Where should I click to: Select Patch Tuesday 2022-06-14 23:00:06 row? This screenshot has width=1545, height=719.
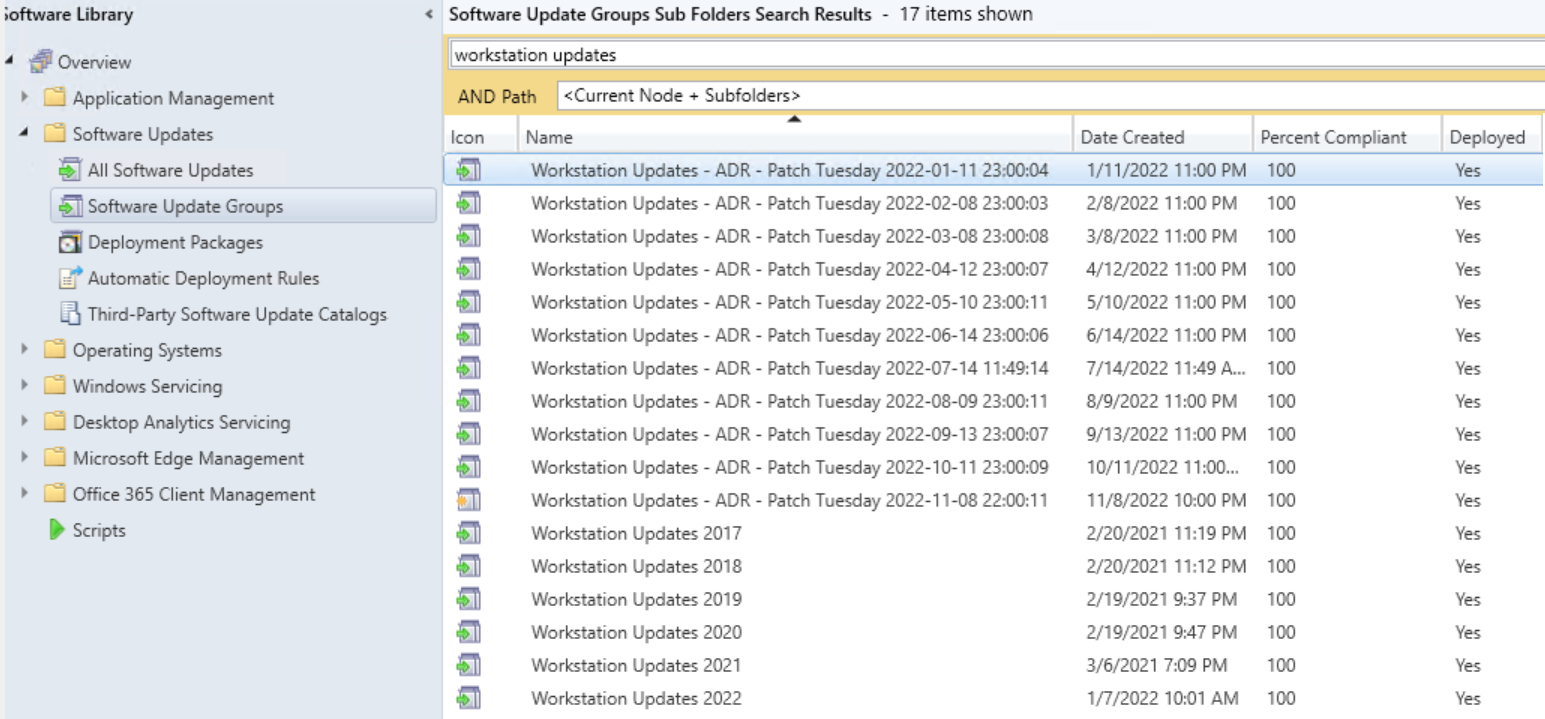(x=994, y=335)
